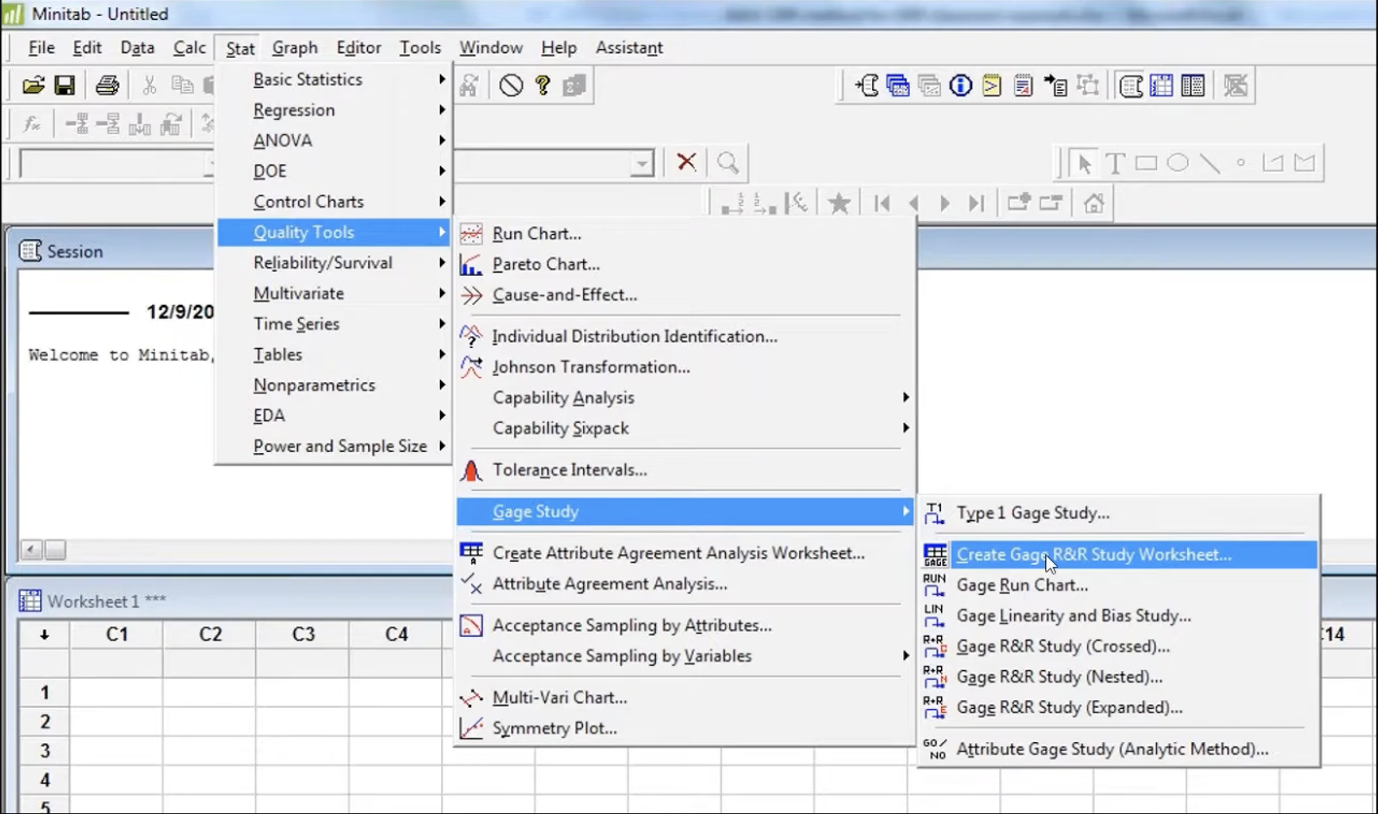The height and width of the screenshot is (814, 1378).
Task: Select Cause-and-Effect menu item
Action: tap(686, 295)
